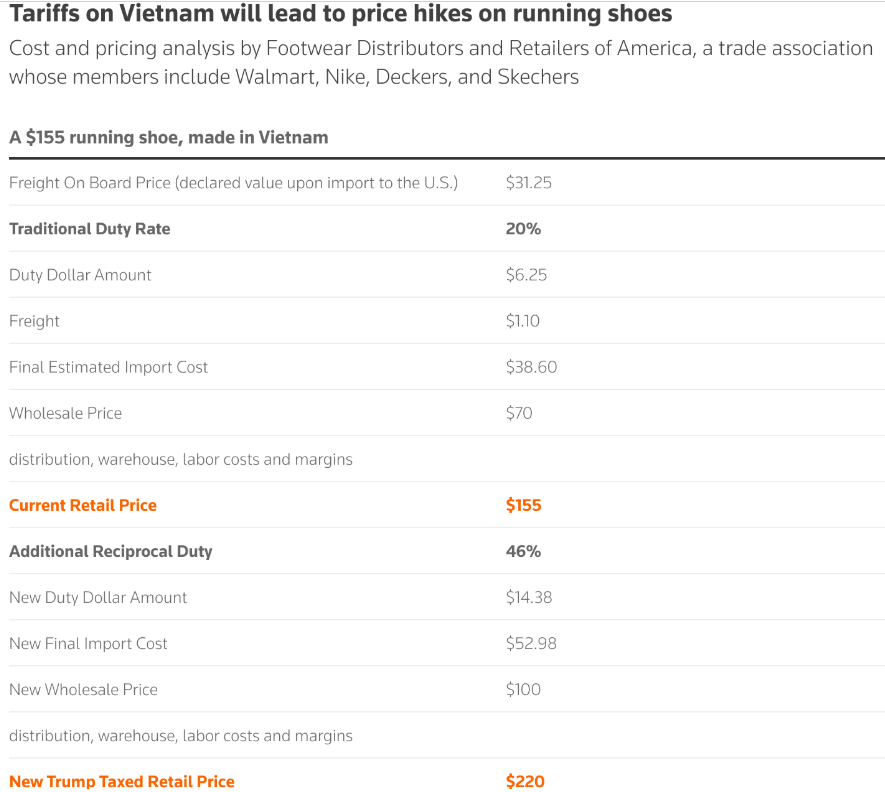
Task: Select the $1.10 Freight value
Action: (522, 321)
